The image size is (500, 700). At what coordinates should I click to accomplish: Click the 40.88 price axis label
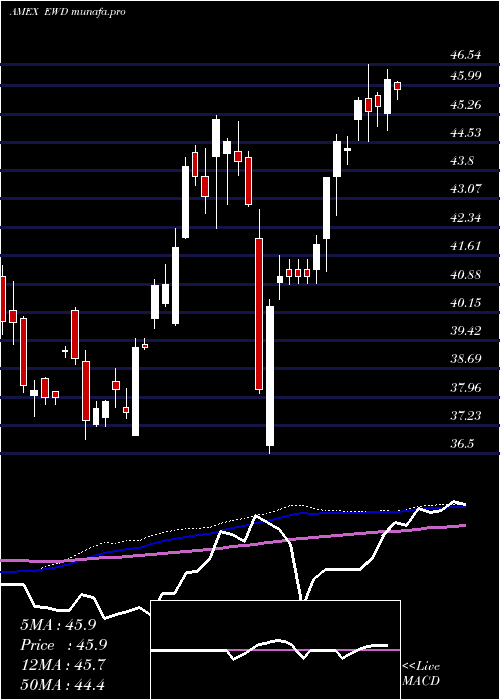click(465, 275)
